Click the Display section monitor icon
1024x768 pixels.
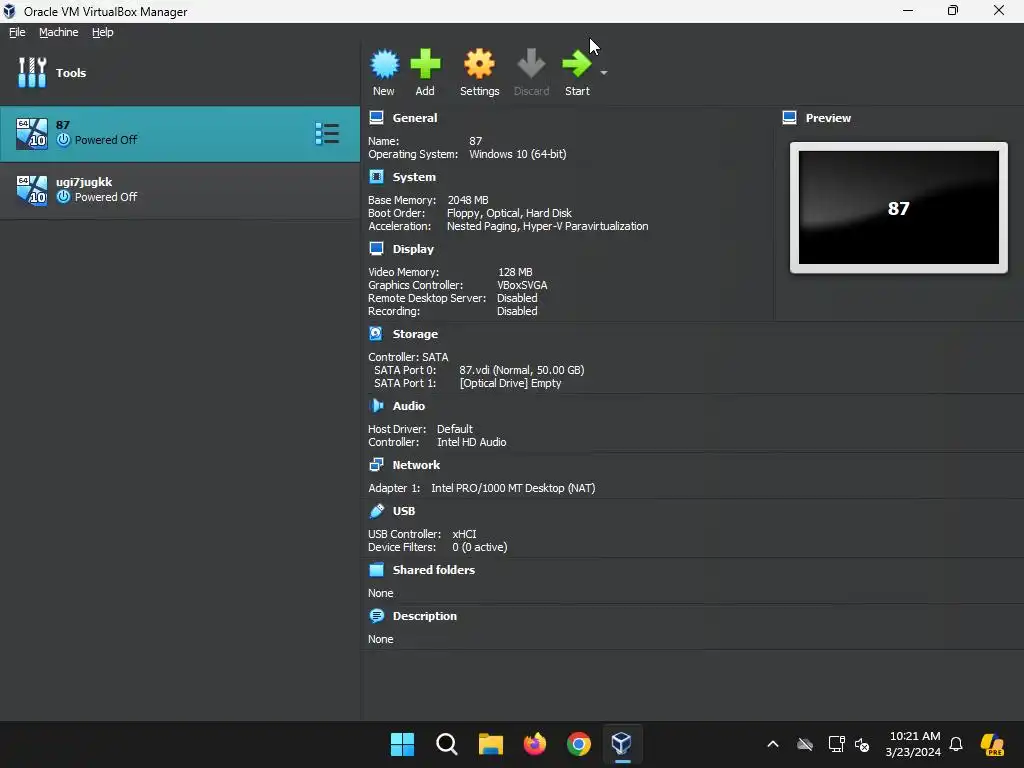tap(376, 249)
